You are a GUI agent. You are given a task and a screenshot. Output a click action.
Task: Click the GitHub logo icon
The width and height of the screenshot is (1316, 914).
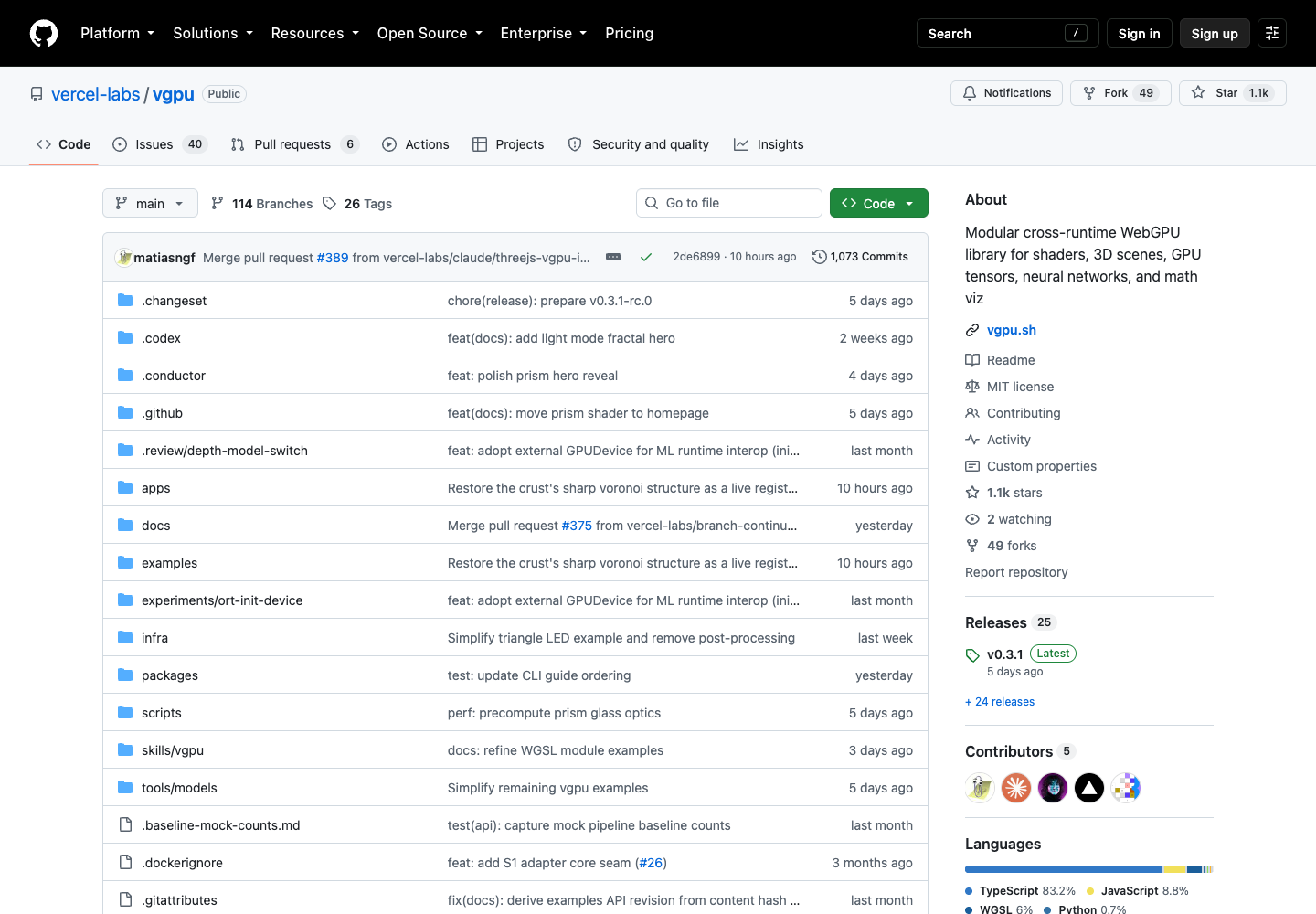44,33
